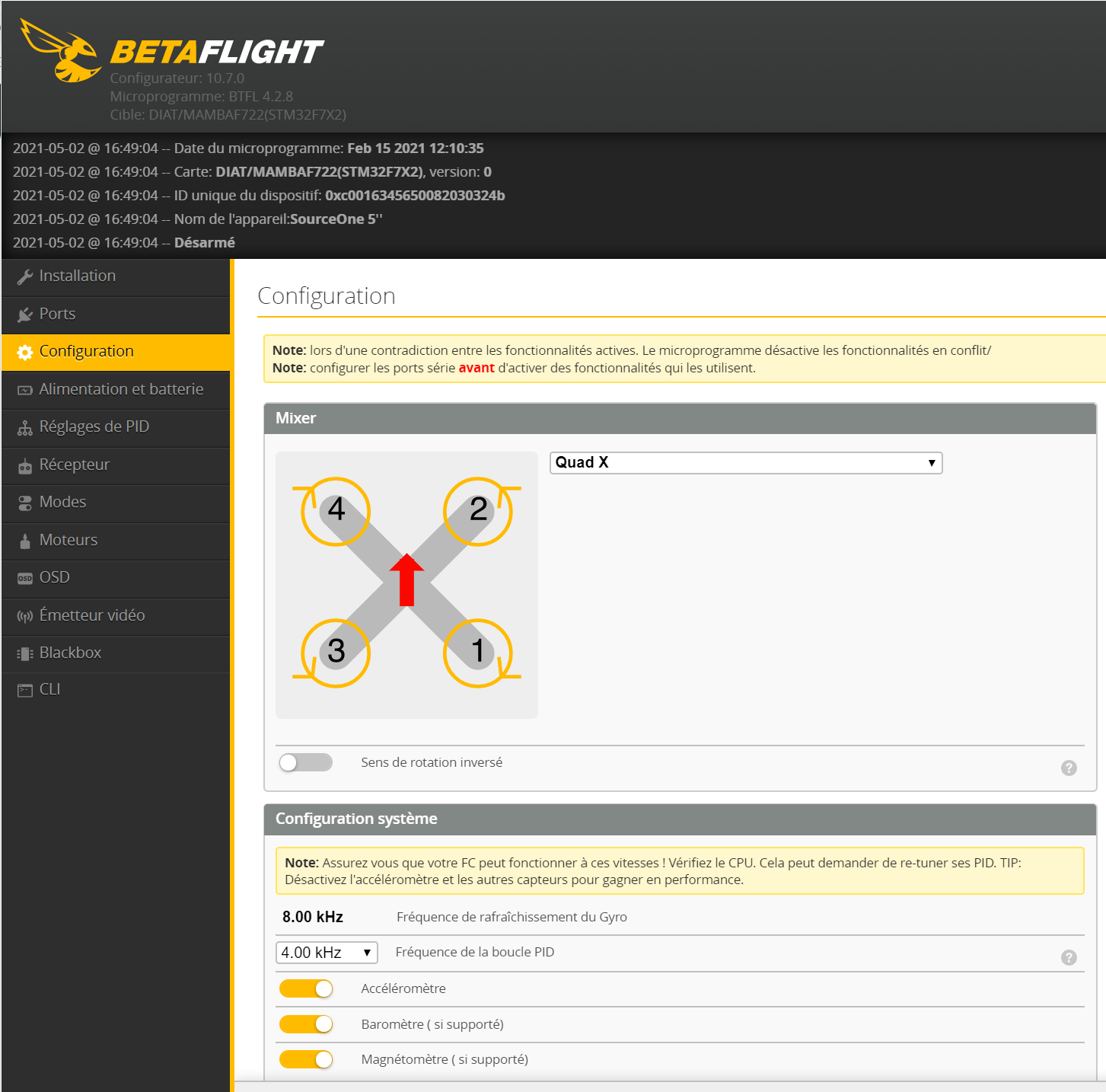Screen dimensions: 1106x1092
Task: Open Réglages de PID via its icon
Action: point(25,426)
